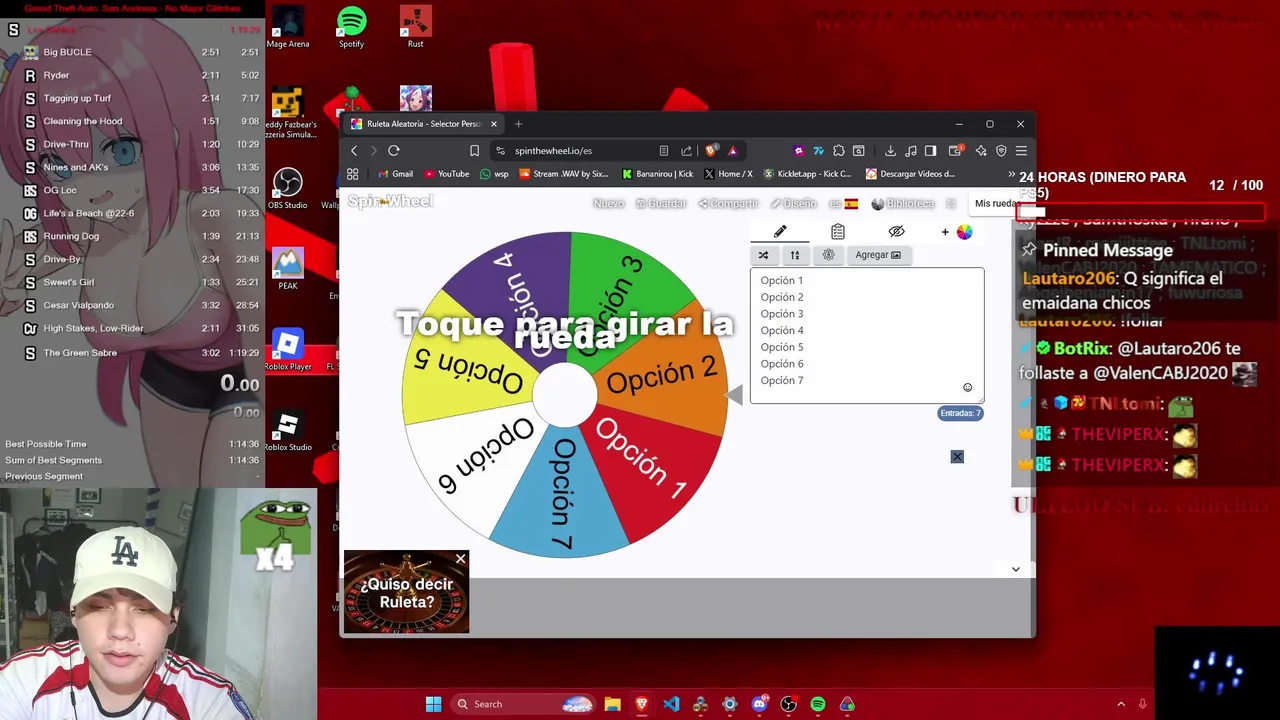This screenshot has width=1280, height=720.
Task: Open the Windows Start menu
Action: point(433,704)
